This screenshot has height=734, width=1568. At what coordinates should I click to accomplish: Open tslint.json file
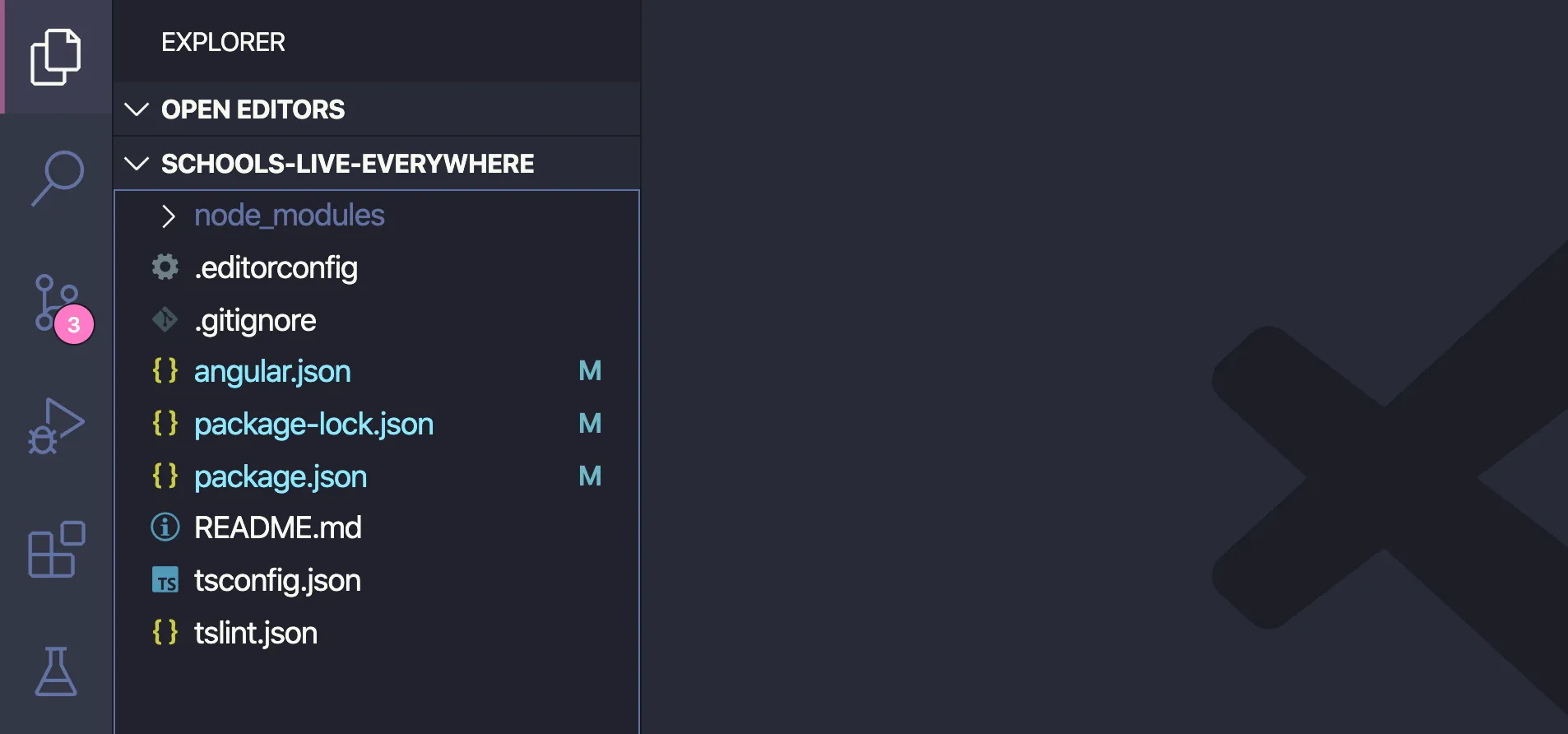click(377, 634)
